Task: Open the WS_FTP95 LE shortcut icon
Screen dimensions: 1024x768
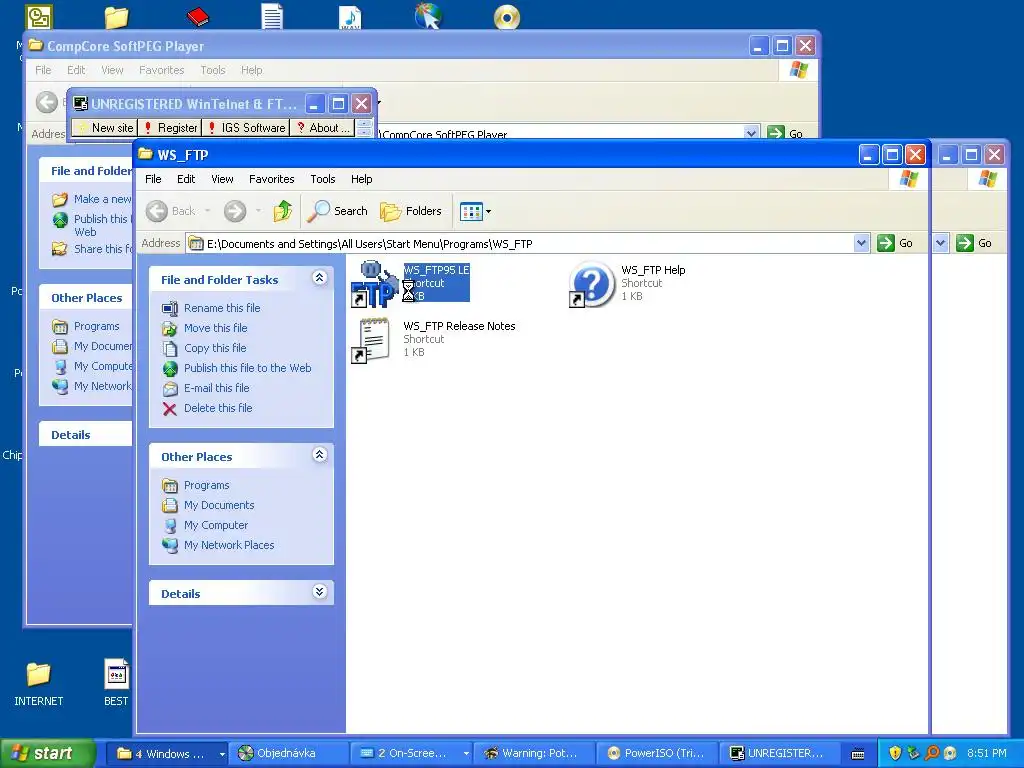Action: point(374,284)
